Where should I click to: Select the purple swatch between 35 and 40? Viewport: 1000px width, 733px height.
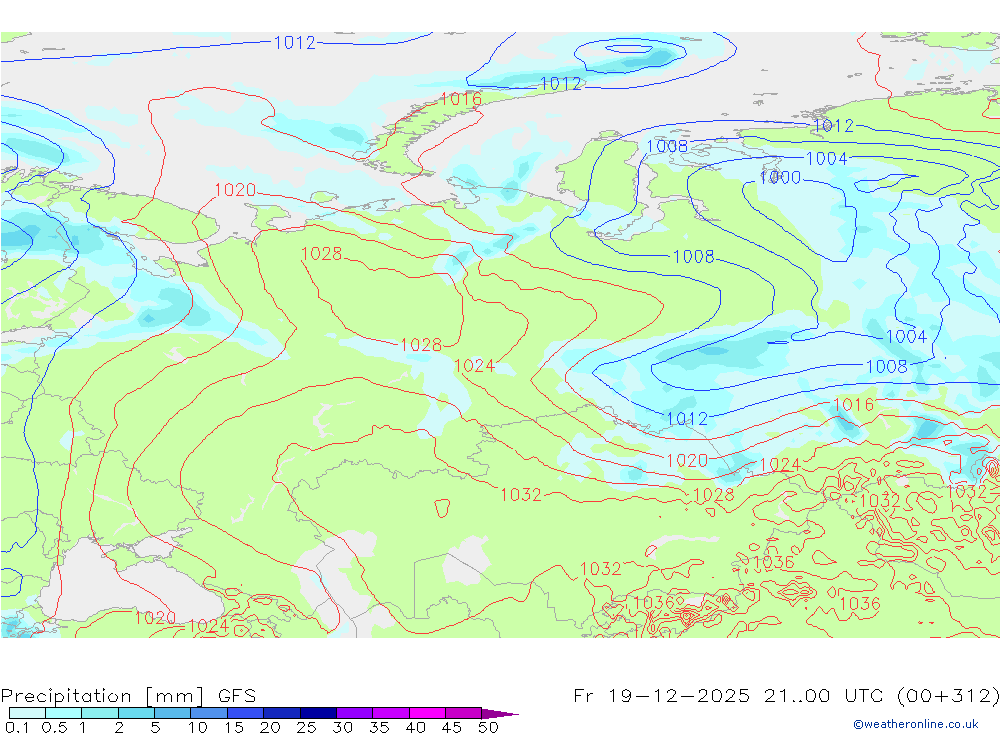coord(391,713)
